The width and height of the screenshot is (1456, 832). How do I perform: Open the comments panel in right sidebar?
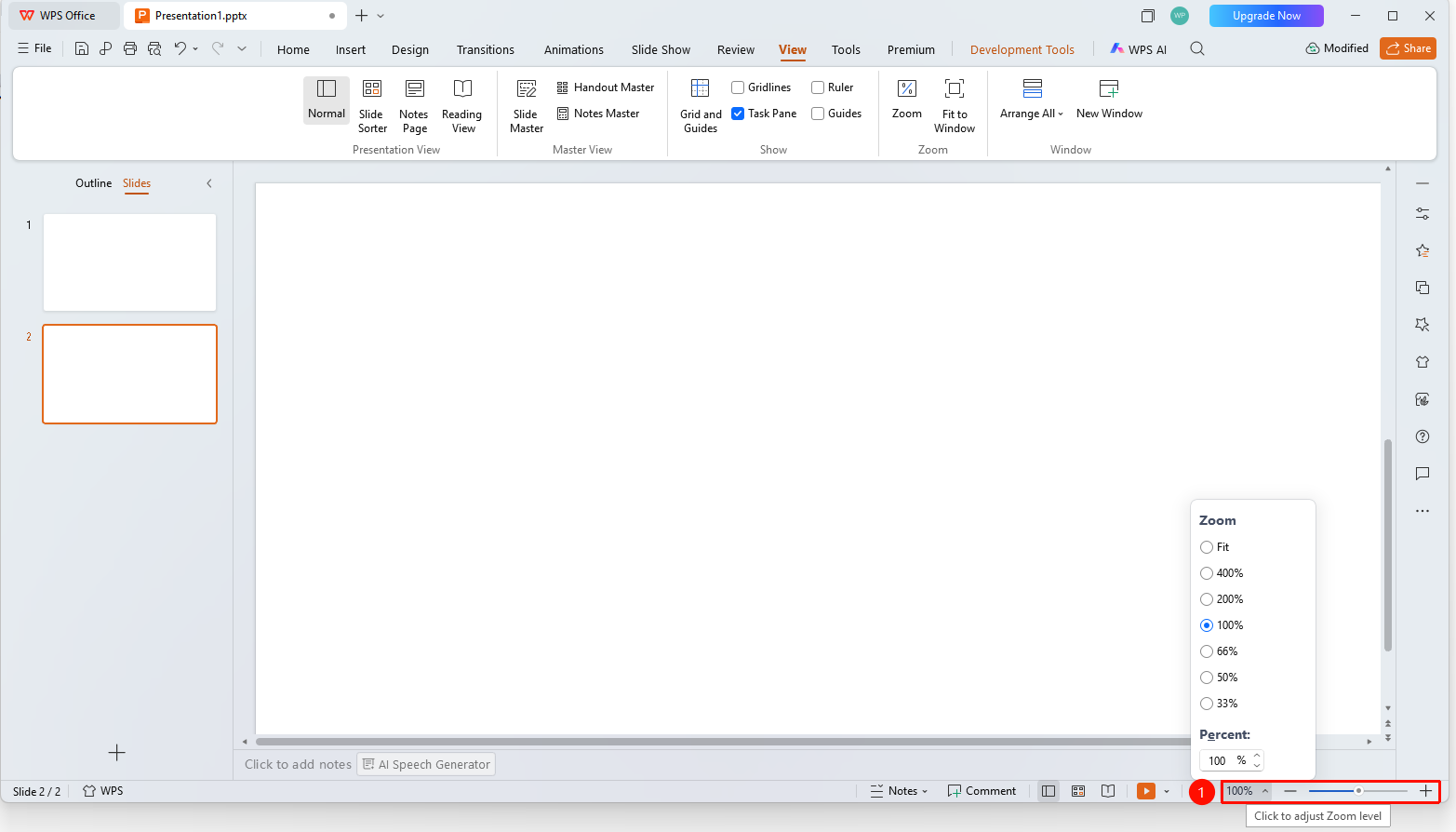1423,474
